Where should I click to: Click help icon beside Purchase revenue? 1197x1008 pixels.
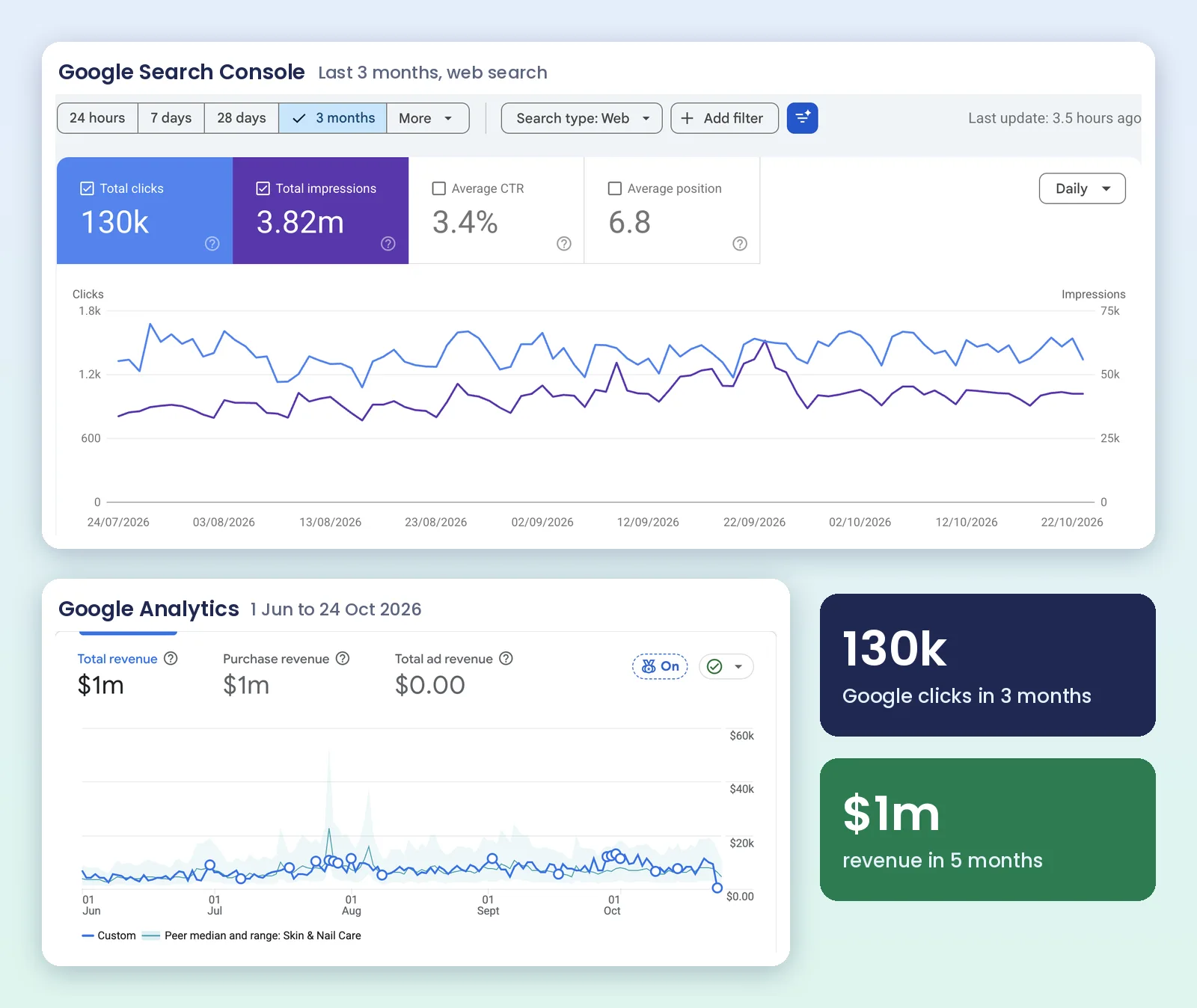point(343,658)
